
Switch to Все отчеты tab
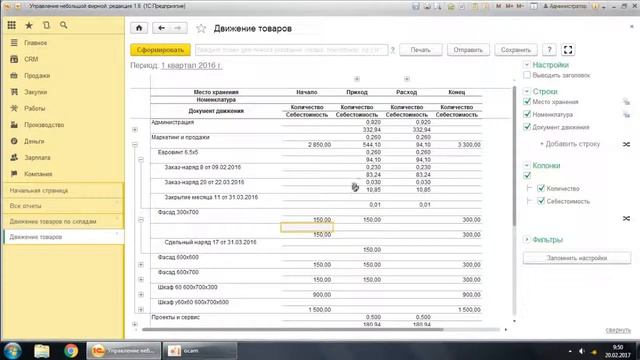coord(63,206)
